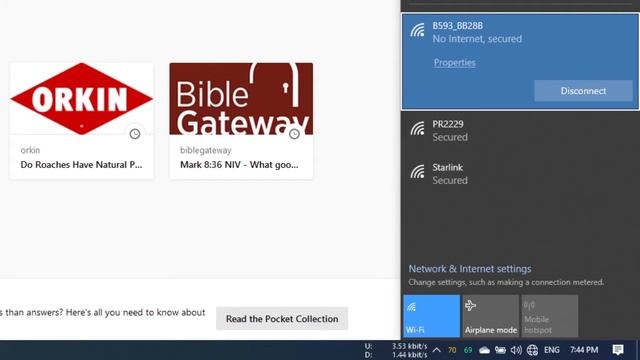Click the tray temperature icon showing 70

tap(452, 350)
